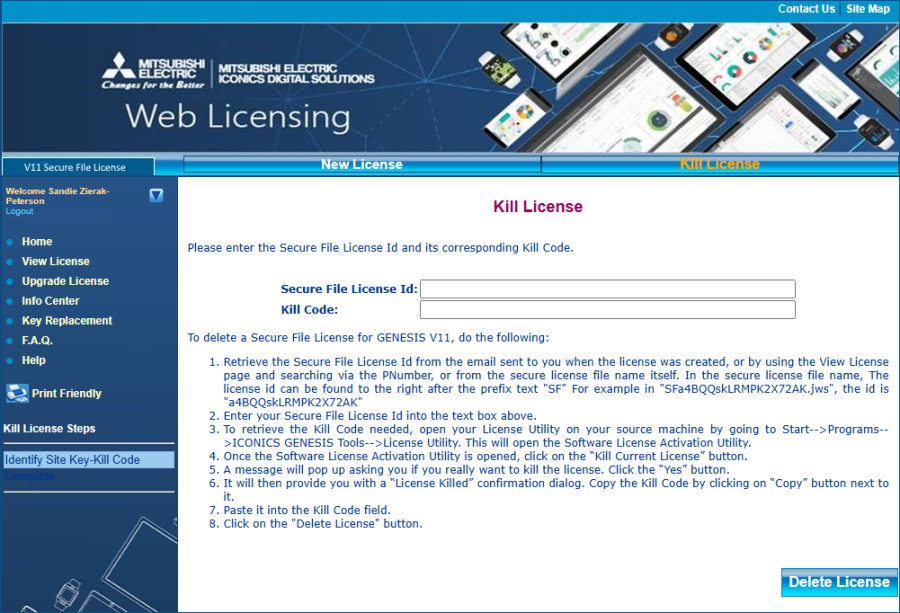
Task: Open Upgrade License page
Action: pyautogui.click(x=65, y=281)
